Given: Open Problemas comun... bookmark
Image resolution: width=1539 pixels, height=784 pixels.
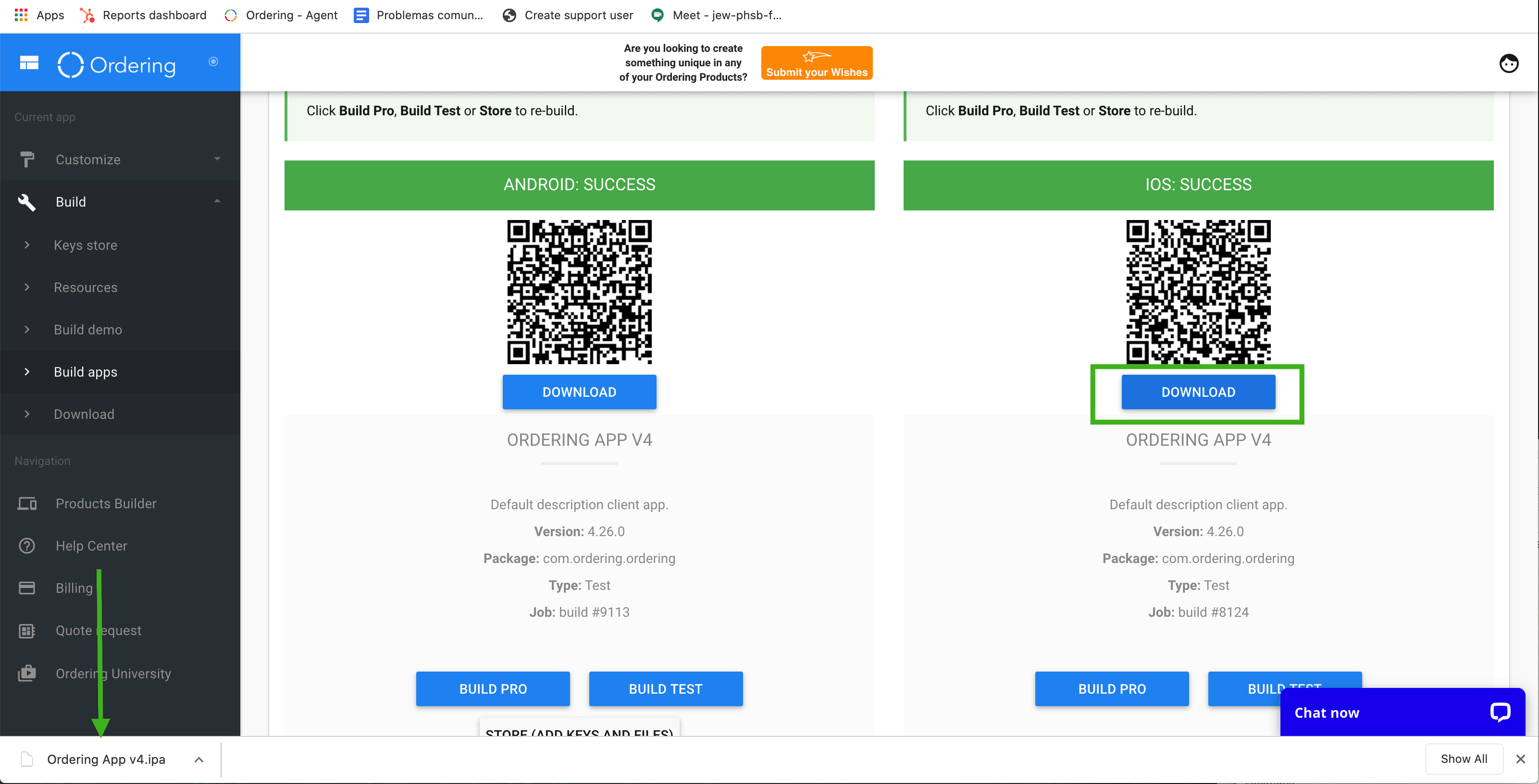Looking at the screenshot, I should (x=418, y=15).
